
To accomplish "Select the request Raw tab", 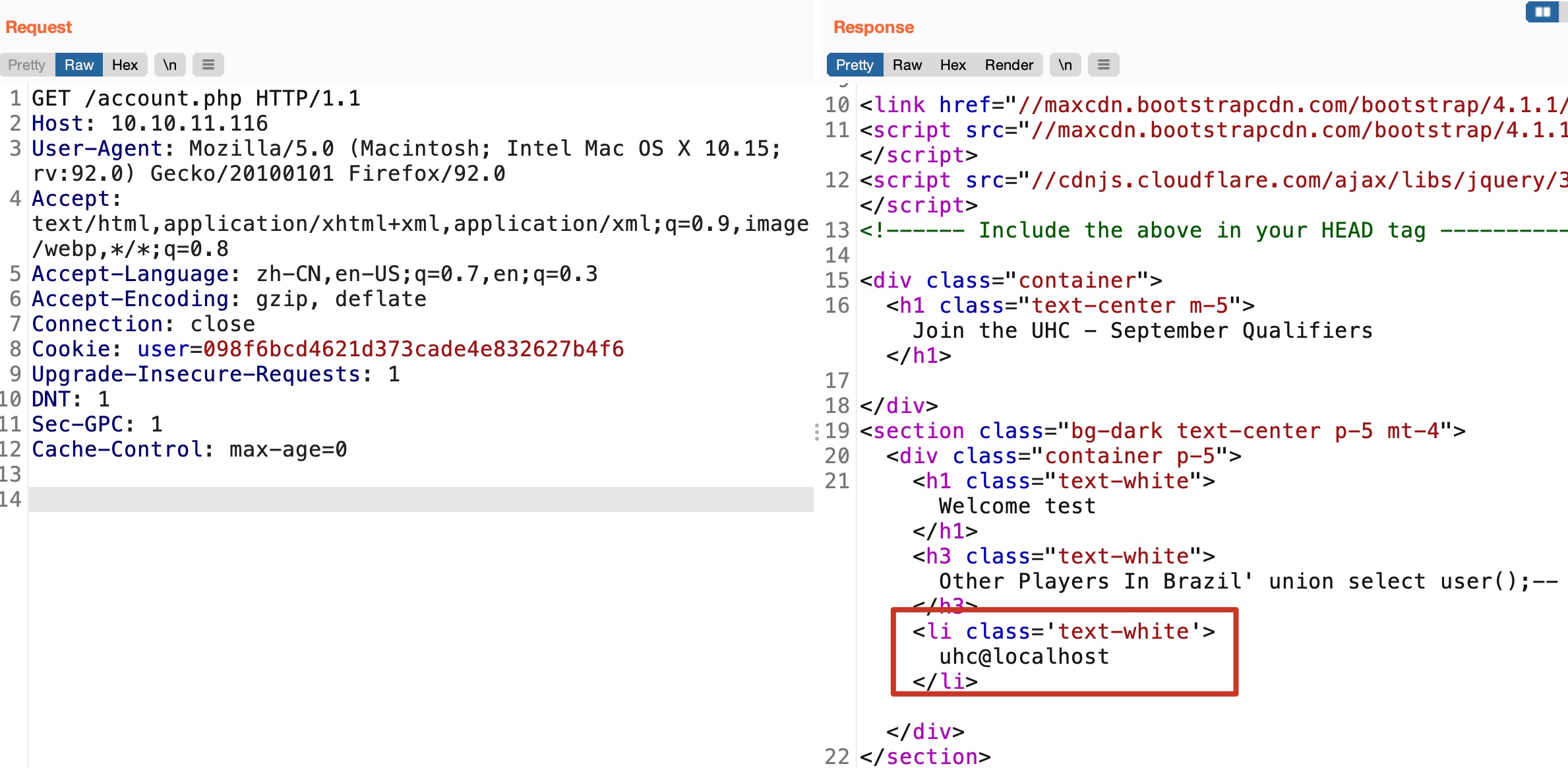I will pos(79,65).
